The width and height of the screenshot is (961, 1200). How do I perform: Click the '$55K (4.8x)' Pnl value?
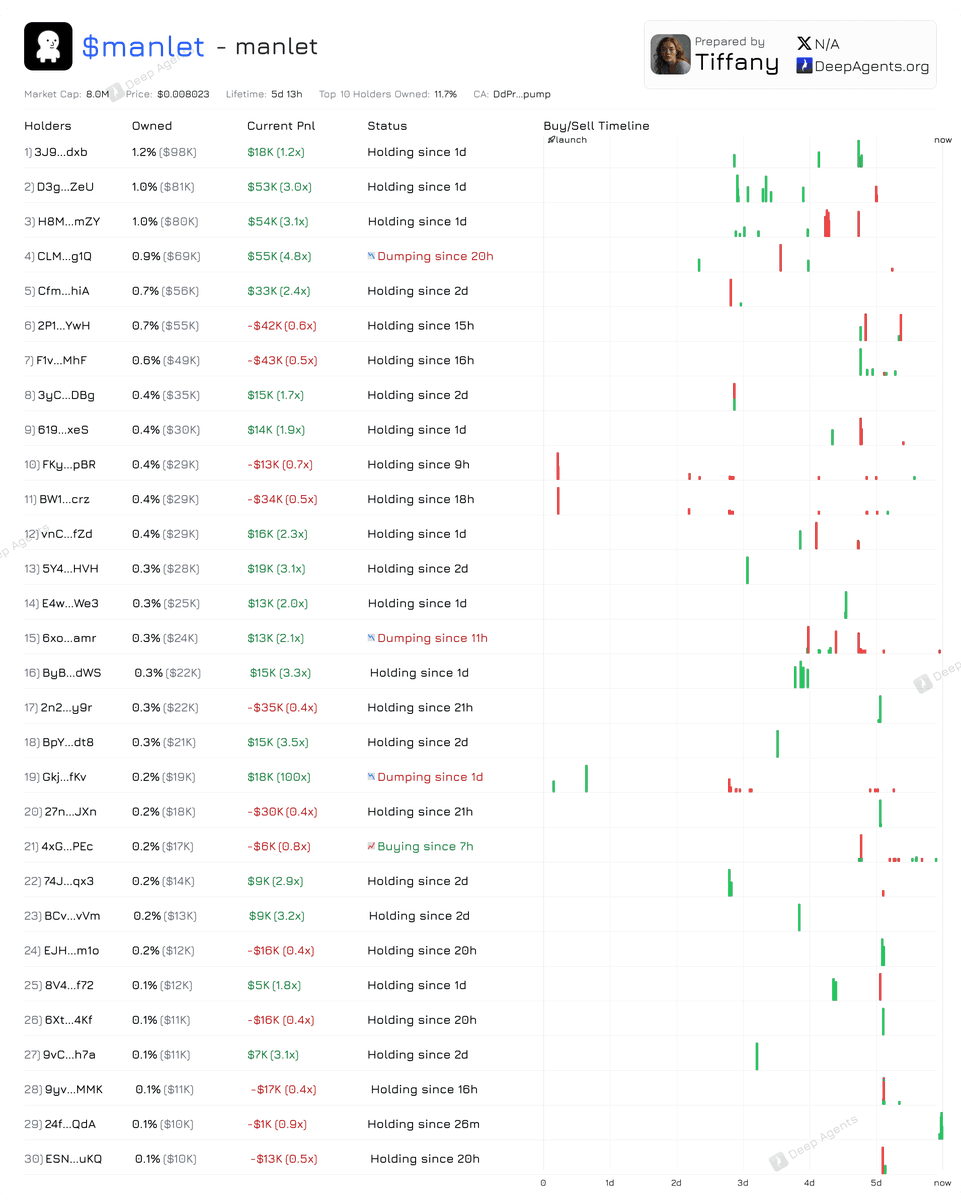tap(279, 256)
